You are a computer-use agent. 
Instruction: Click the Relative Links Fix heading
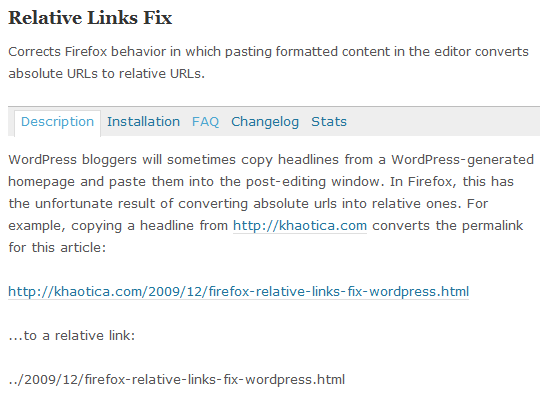click(x=90, y=18)
